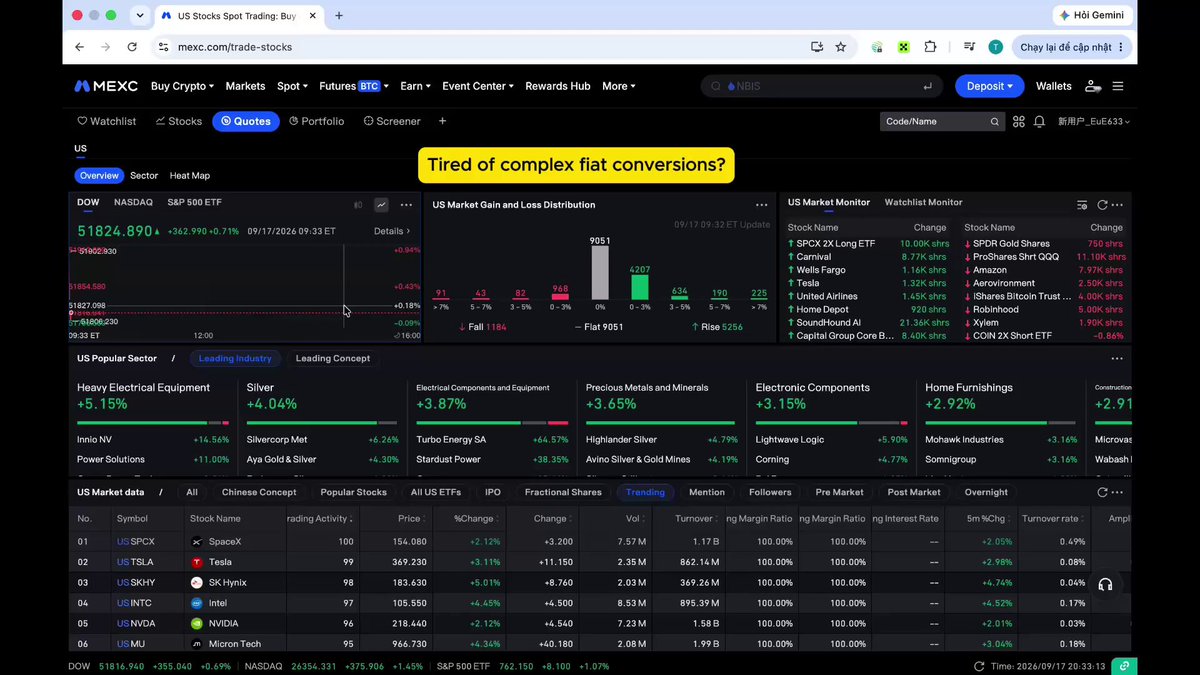Select the Overview view pill
The height and width of the screenshot is (675, 1200).
99,175
